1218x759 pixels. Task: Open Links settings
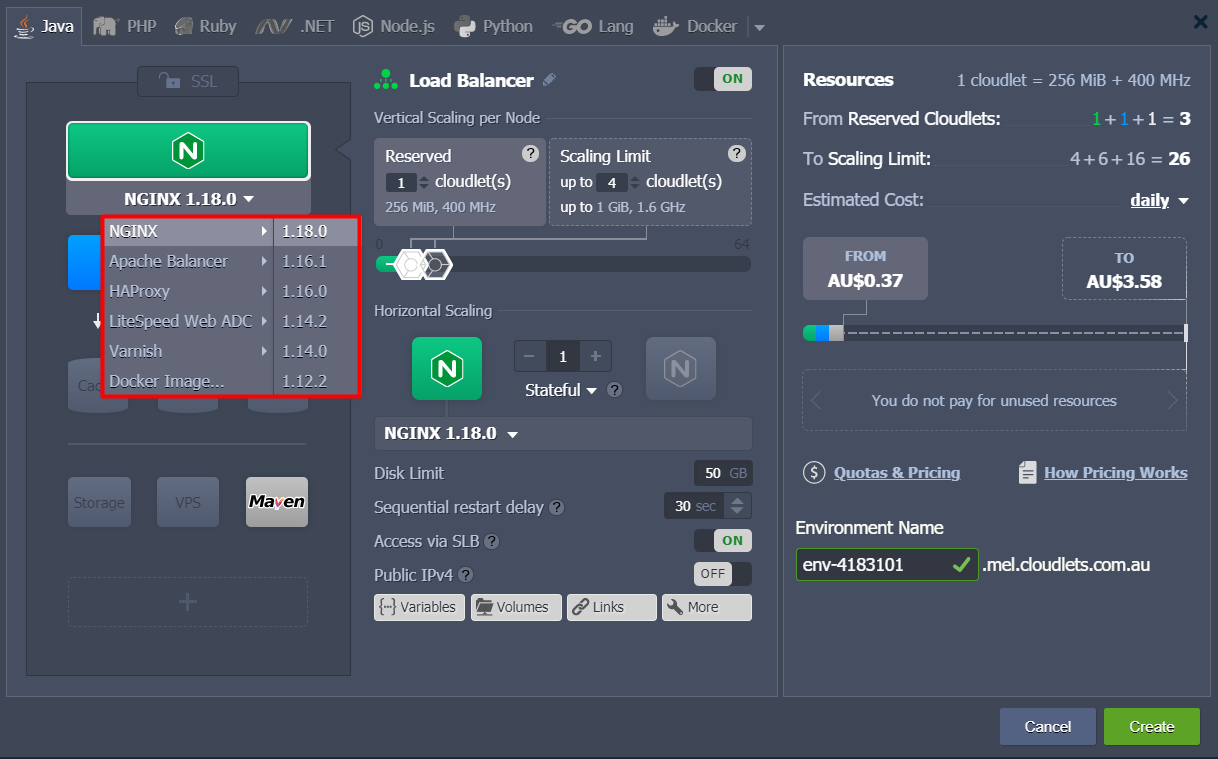point(612,607)
